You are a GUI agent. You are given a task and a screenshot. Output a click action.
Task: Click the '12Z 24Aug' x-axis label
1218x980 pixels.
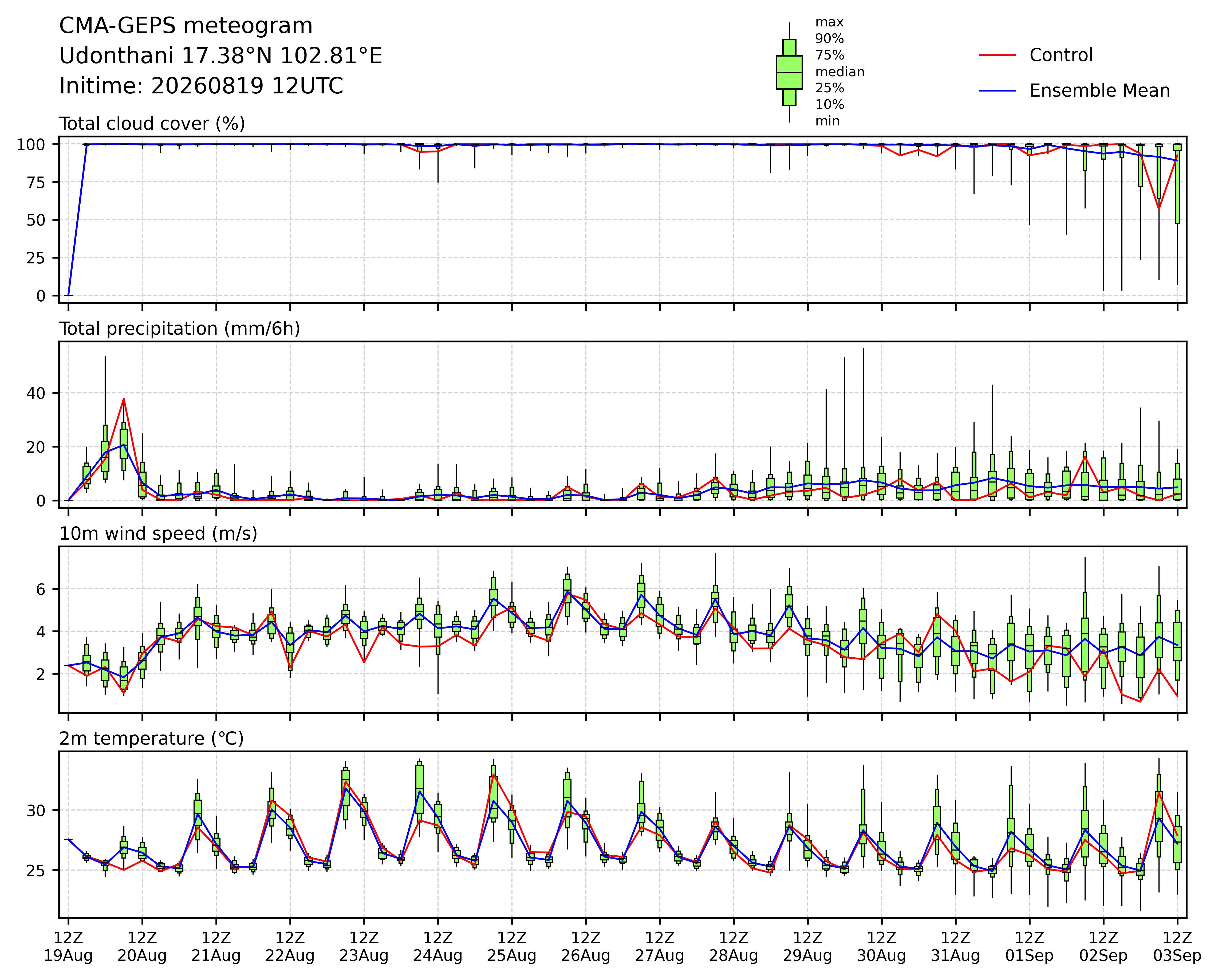click(438, 947)
